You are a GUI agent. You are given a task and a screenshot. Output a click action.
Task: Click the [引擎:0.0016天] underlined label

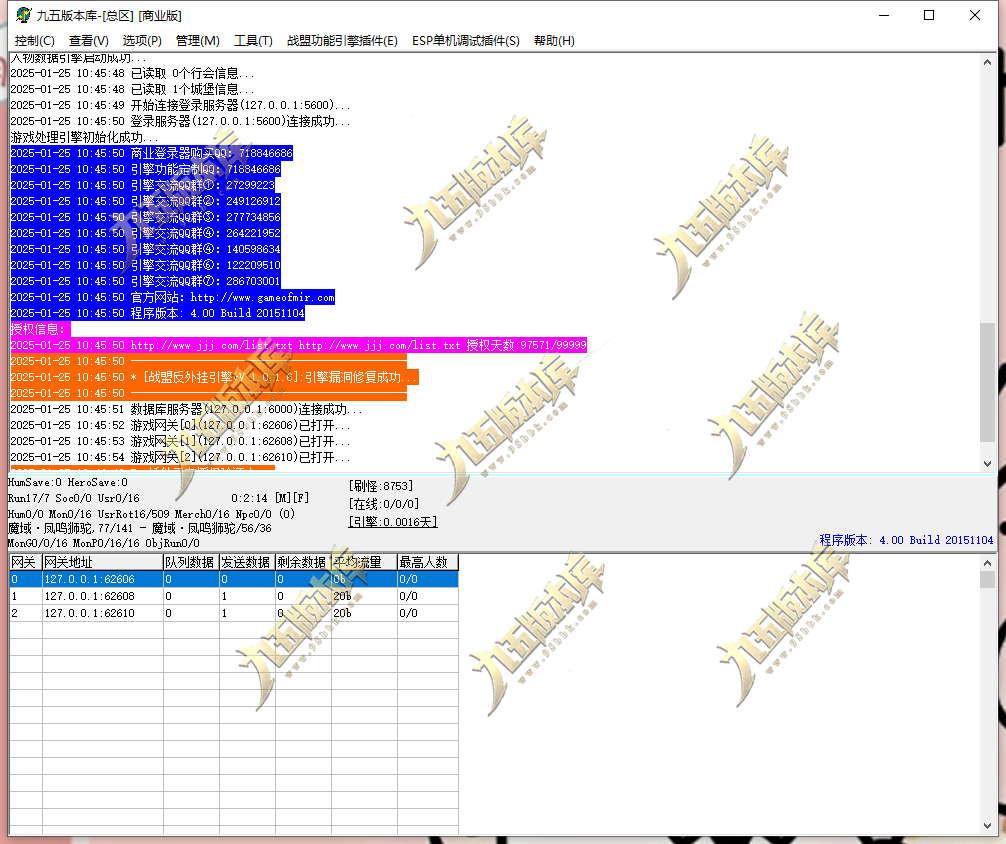[x=393, y=522]
